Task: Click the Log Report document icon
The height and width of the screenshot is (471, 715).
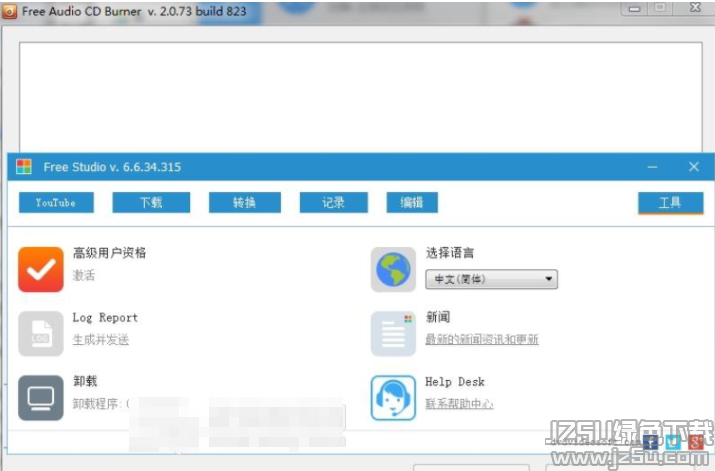Action: point(41,333)
